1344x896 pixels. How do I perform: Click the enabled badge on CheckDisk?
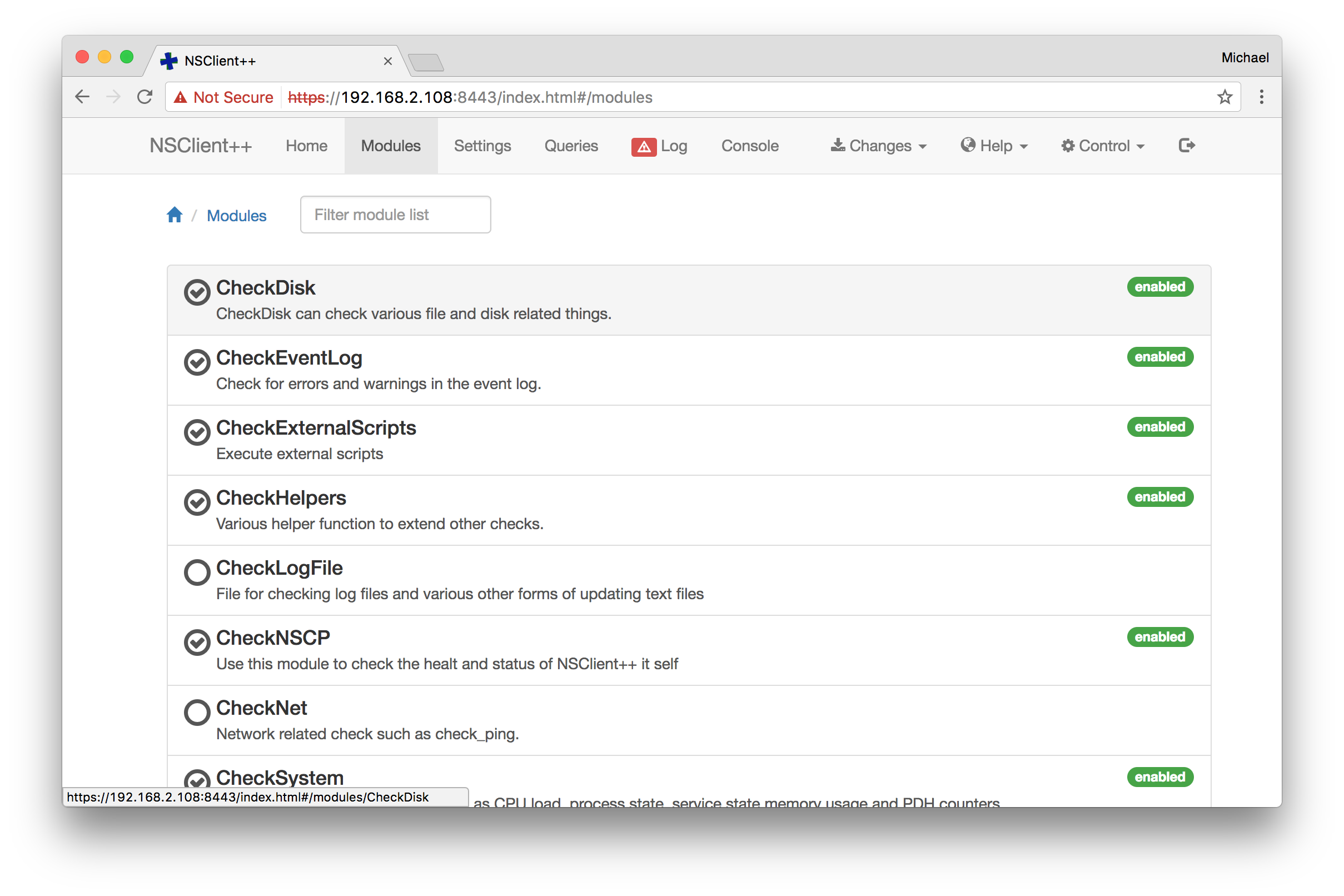click(1160, 287)
